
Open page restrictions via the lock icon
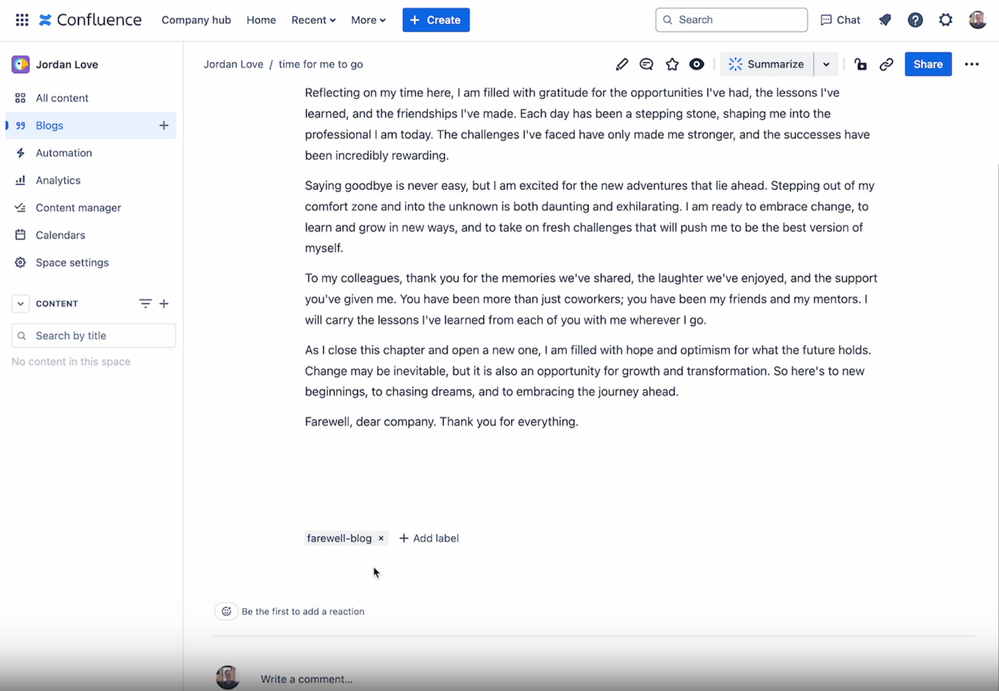click(860, 63)
